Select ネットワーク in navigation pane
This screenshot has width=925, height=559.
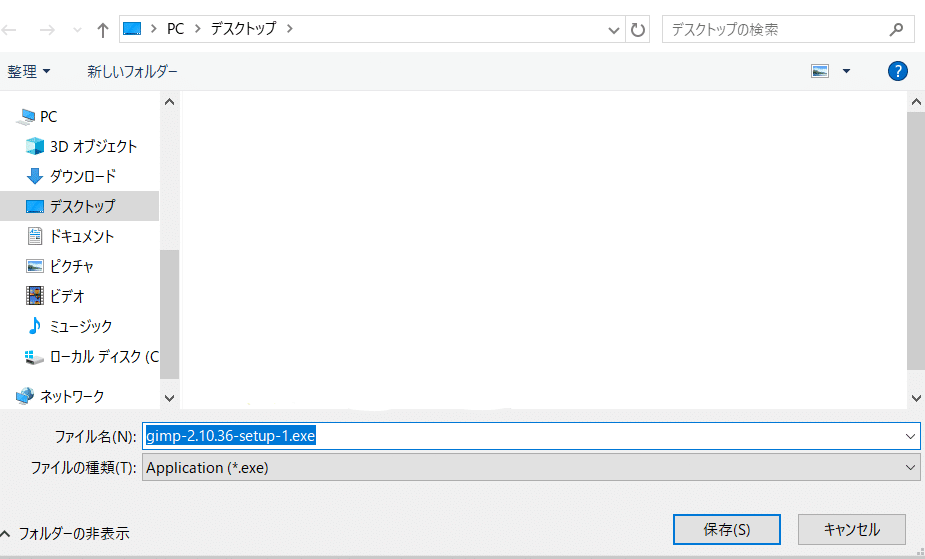pyautogui.click(x=71, y=396)
